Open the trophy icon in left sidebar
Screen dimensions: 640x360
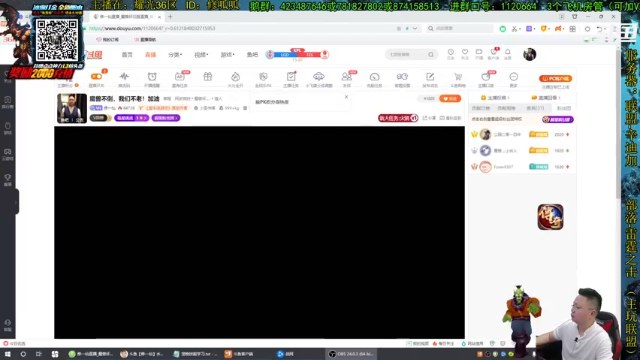click(x=7, y=178)
